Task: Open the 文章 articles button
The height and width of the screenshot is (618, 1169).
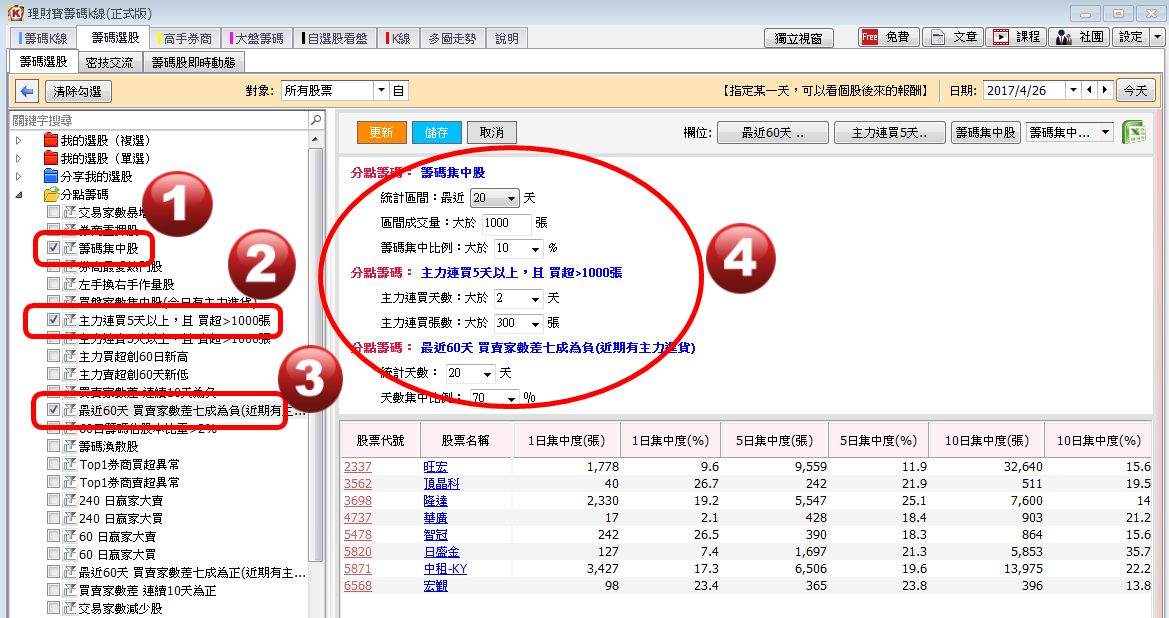Action: coord(952,37)
